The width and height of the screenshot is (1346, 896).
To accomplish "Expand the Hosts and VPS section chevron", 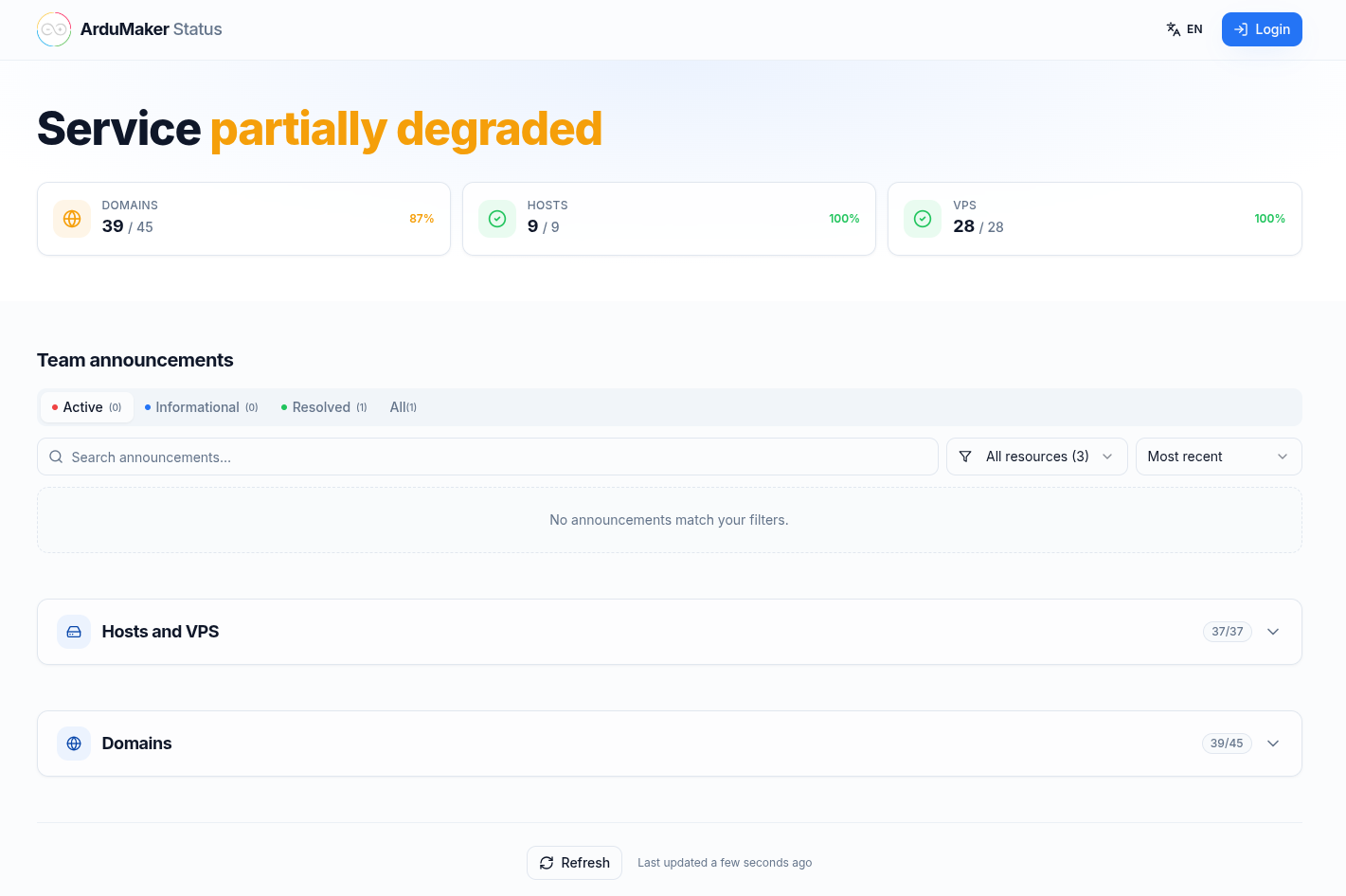I will tap(1273, 632).
